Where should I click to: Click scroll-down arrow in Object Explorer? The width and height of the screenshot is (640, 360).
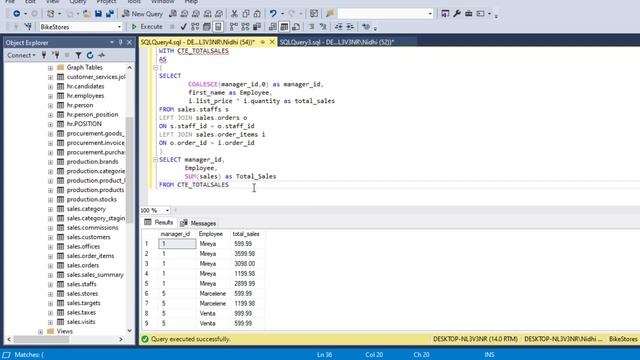[129, 331]
